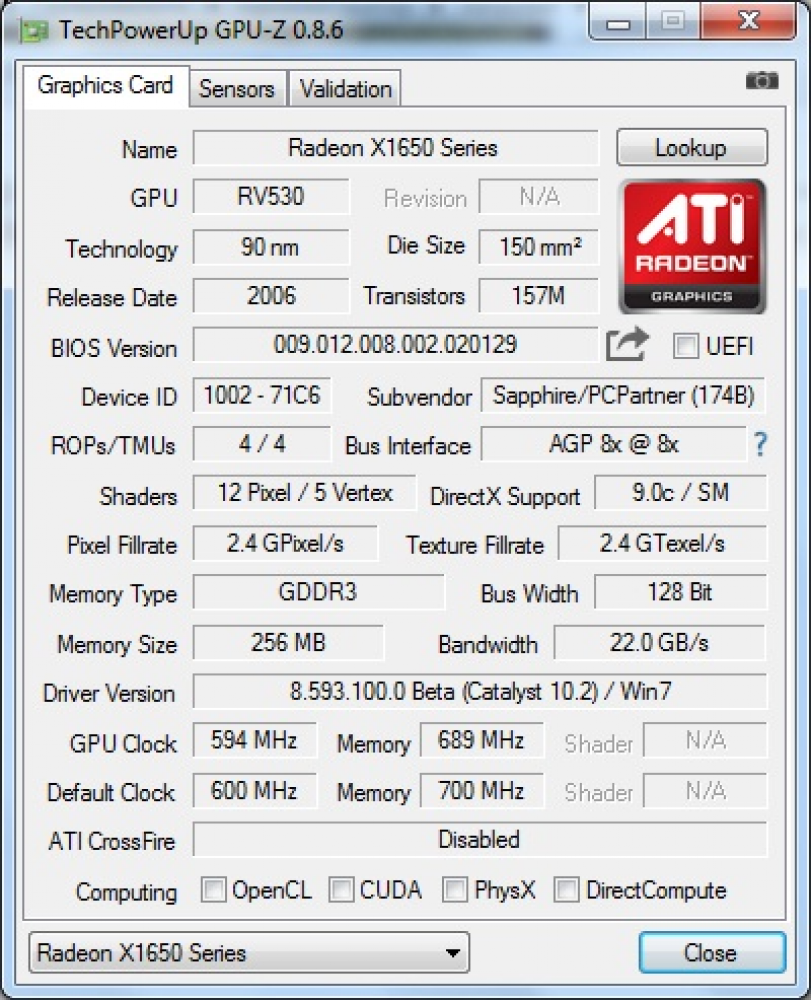Screen dimensions: 811x1000
Task: Click the Driver Version label
Action: 109,693
